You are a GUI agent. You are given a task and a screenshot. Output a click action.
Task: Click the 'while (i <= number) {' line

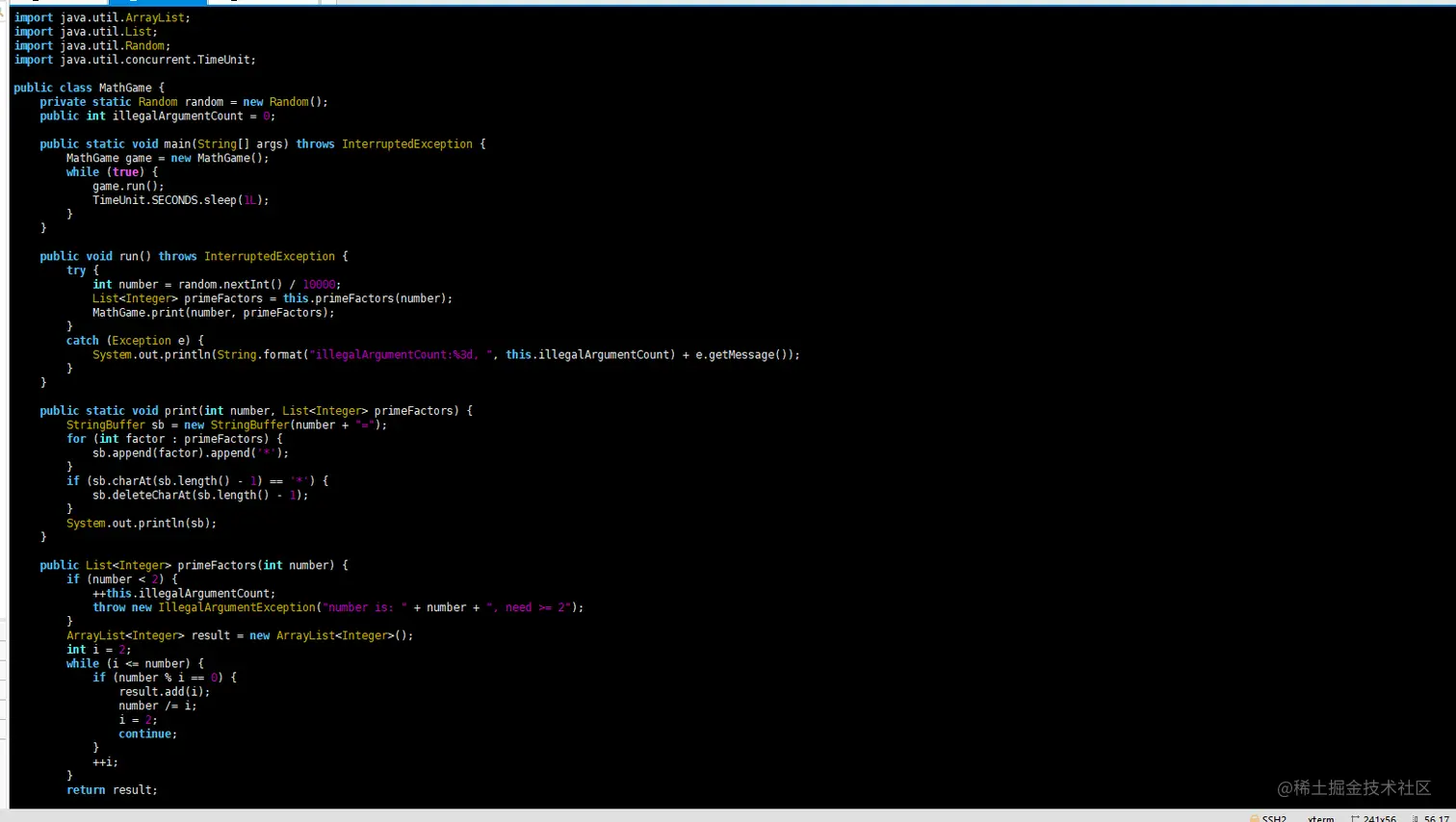point(135,663)
